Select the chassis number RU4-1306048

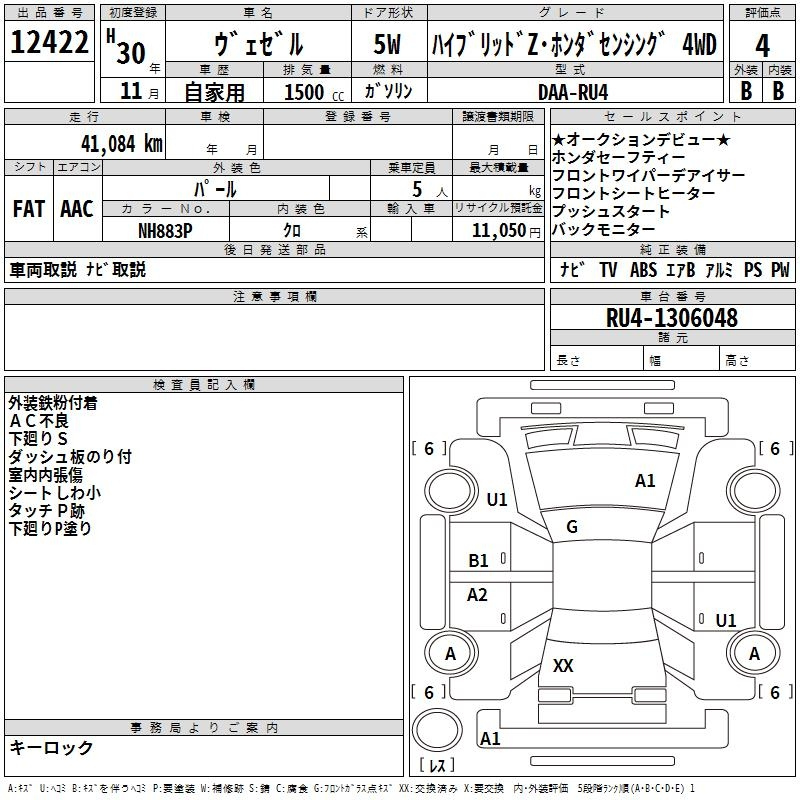point(672,317)
